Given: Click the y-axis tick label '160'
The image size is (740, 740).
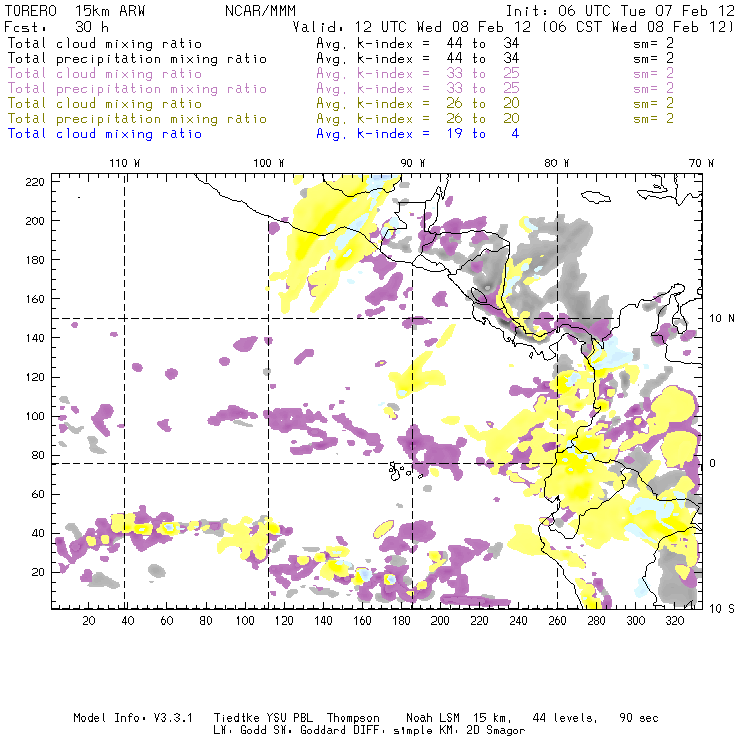Looking at the screenshot, I should 35,299.
